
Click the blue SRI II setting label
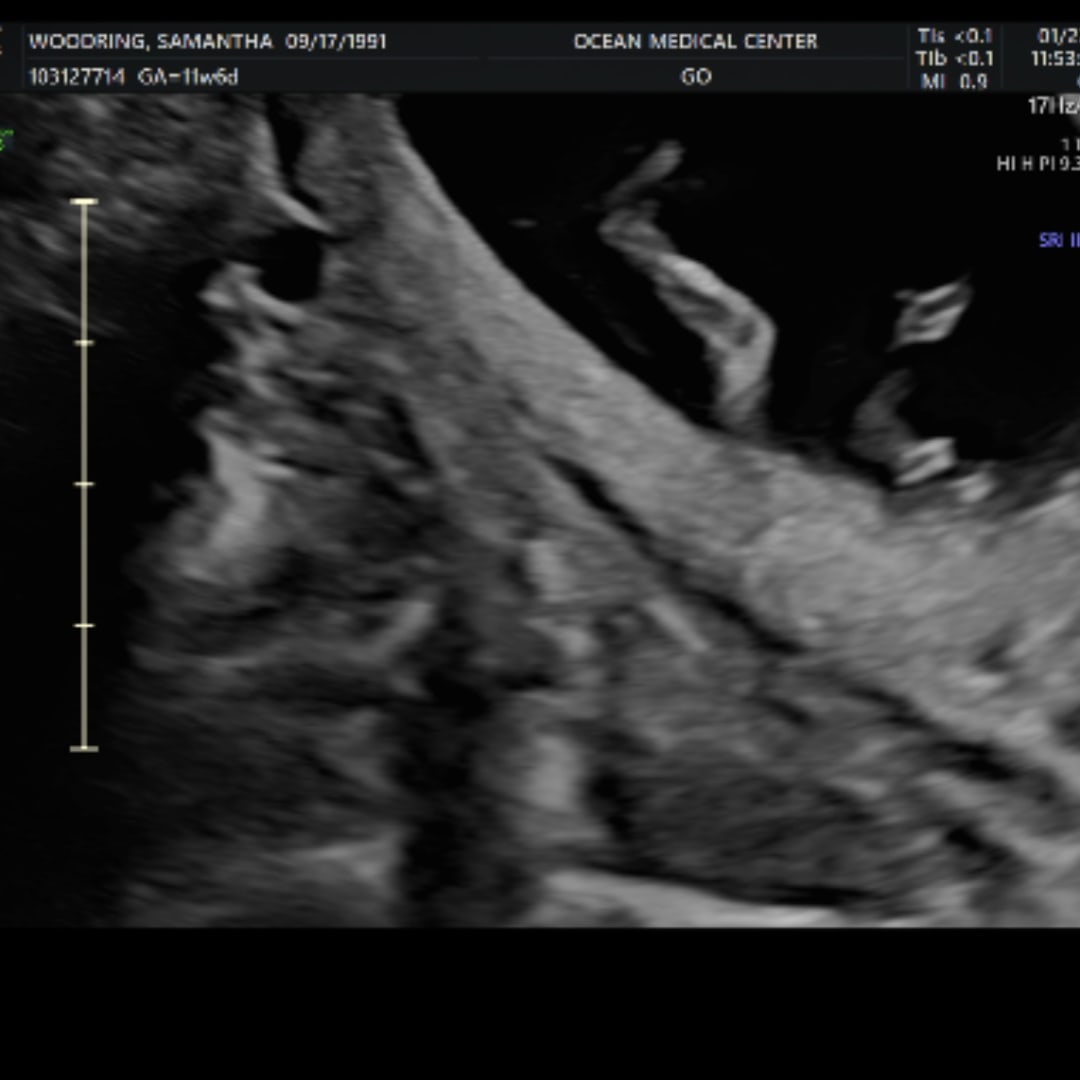coord(1059,241)
